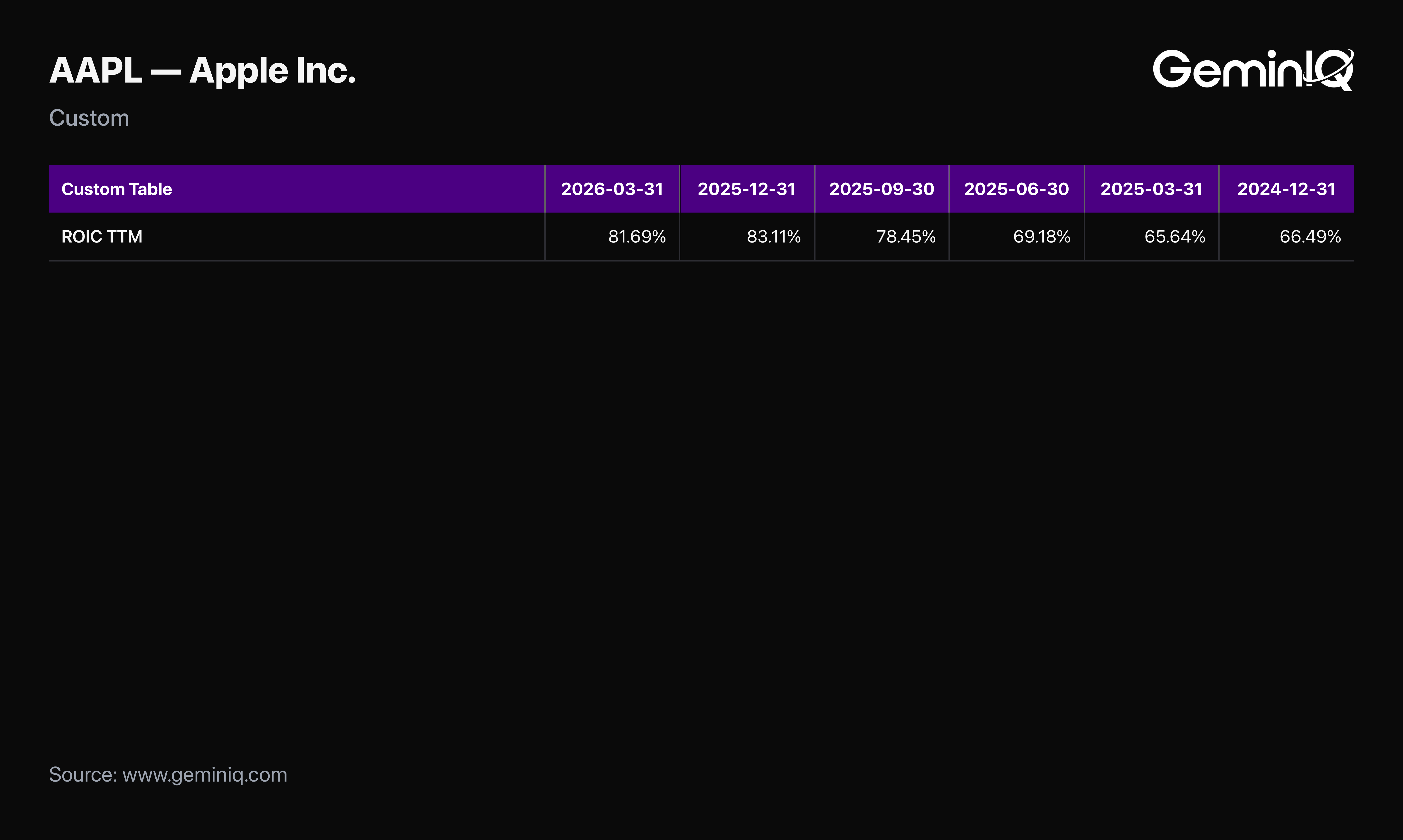Viewport: 1403px width, 840px height.
Task: Select the 2026-03-31 column header
Action: 612,189
